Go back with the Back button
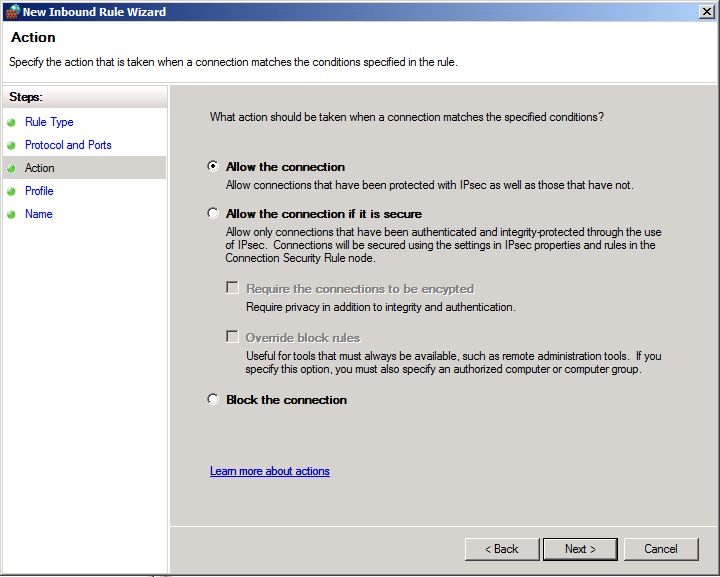The image size is (720, 577). coord(502,549)
